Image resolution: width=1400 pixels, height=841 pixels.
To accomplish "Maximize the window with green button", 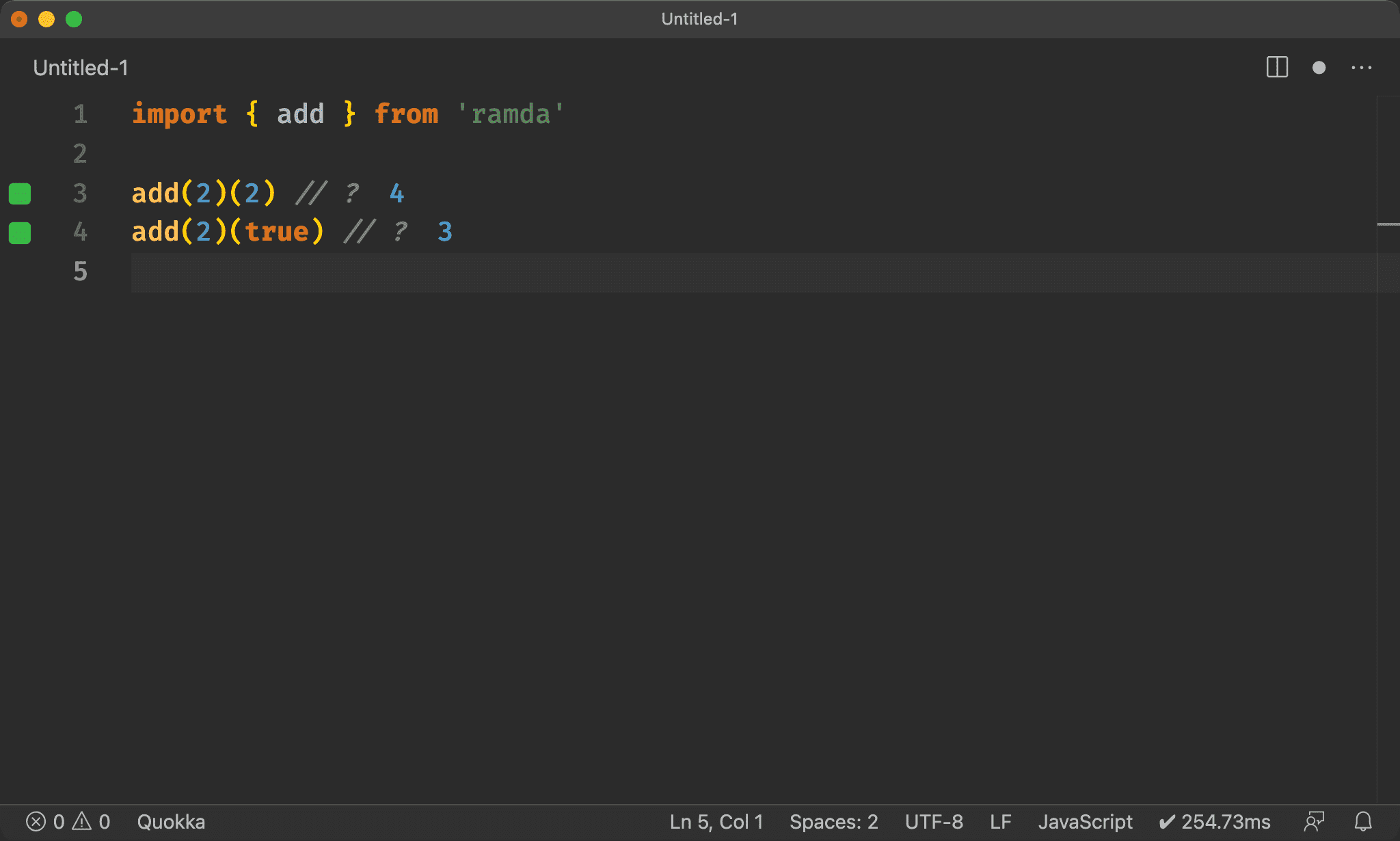I will [x=74, y=19].
